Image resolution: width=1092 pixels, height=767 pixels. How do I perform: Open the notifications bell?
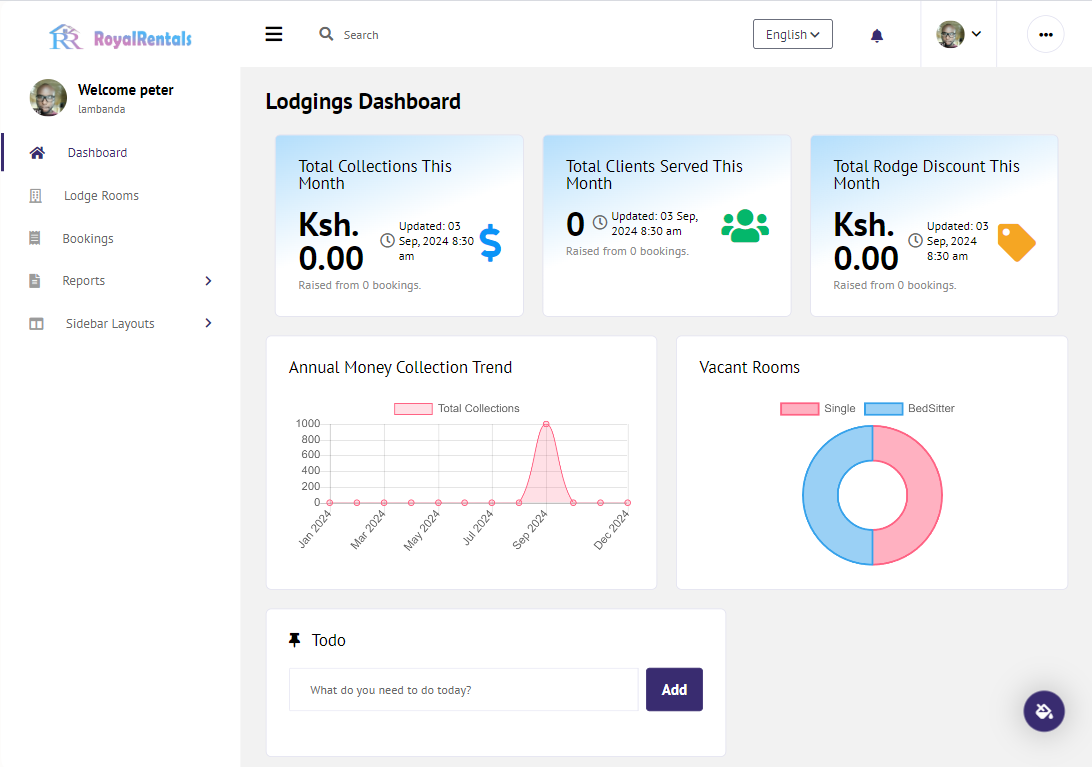877,36
